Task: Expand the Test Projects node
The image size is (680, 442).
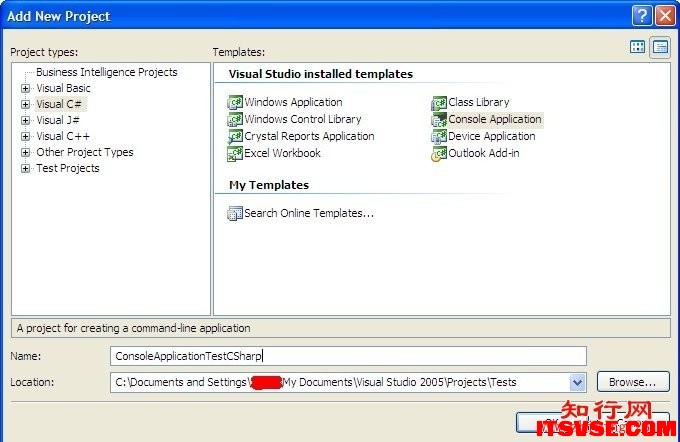Action: 26,169
